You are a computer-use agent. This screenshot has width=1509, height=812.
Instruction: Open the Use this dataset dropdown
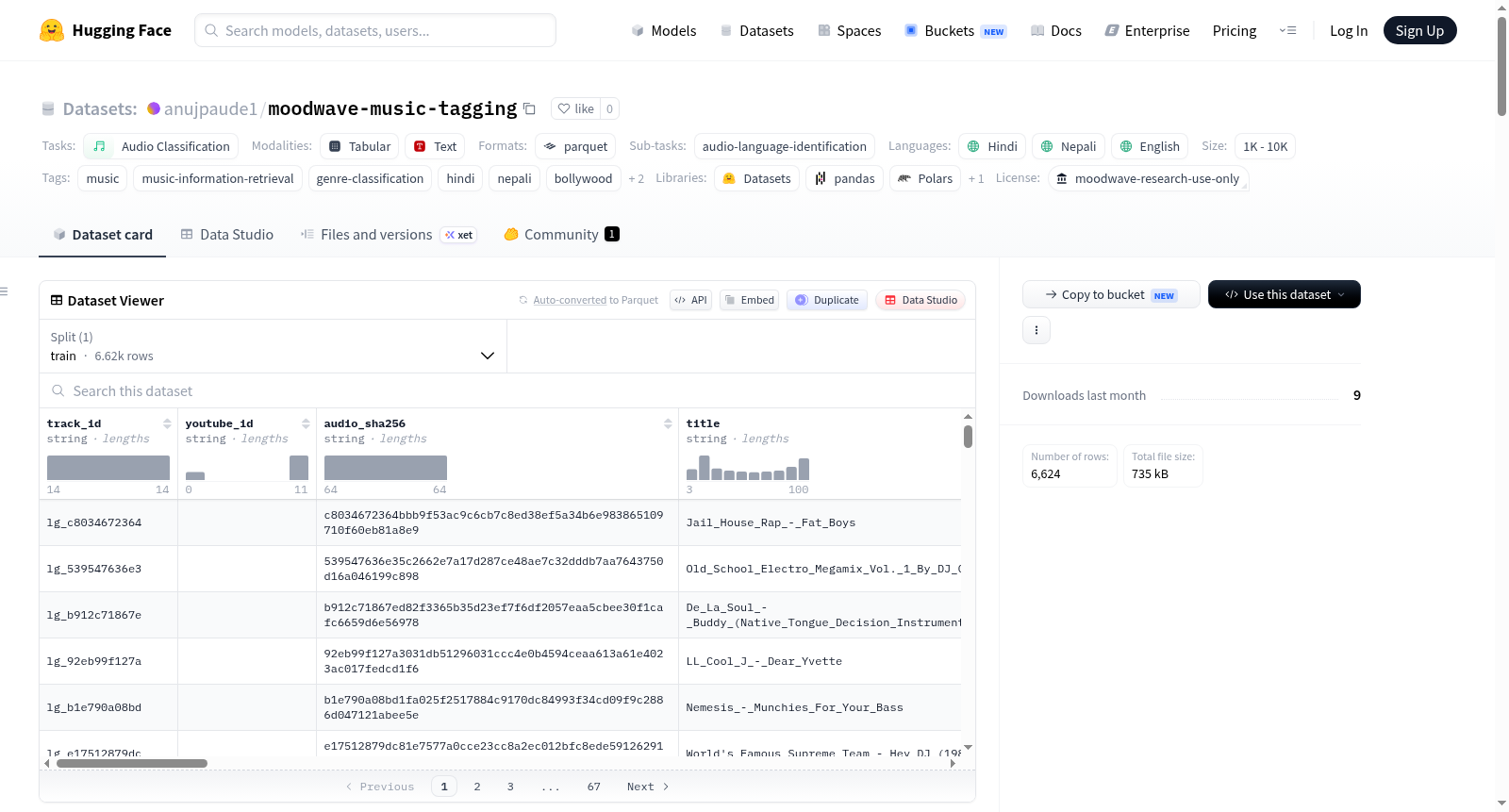click(1284, 294)
